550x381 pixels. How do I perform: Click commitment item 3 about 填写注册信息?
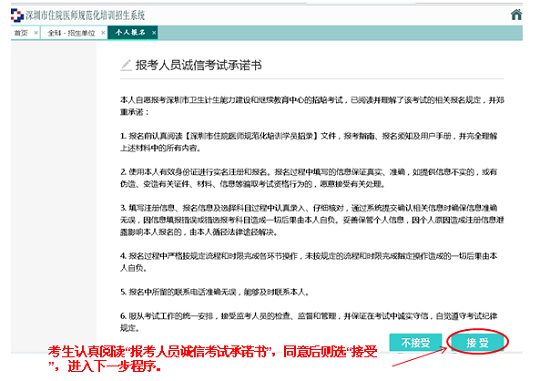312,220
